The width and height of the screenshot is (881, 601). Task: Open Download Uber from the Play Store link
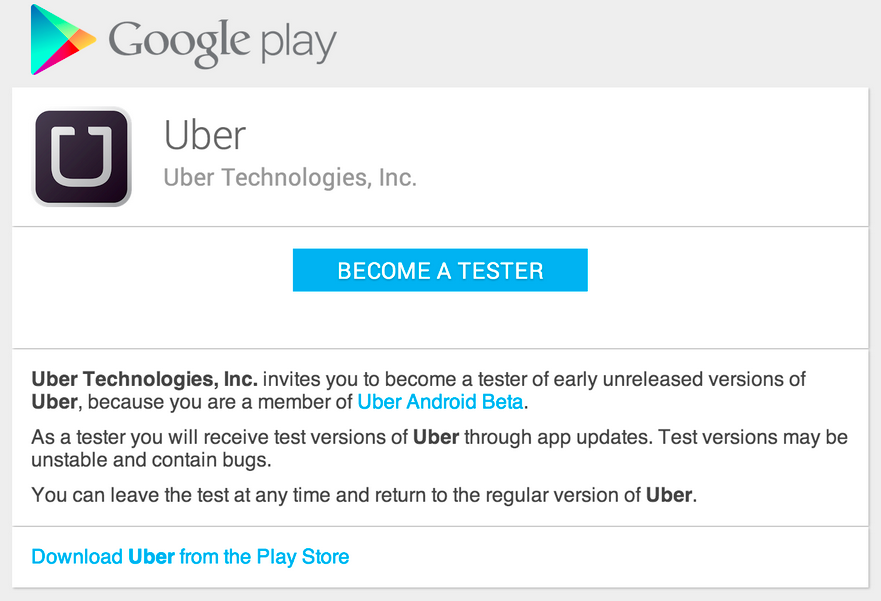(x=190, y=556)
